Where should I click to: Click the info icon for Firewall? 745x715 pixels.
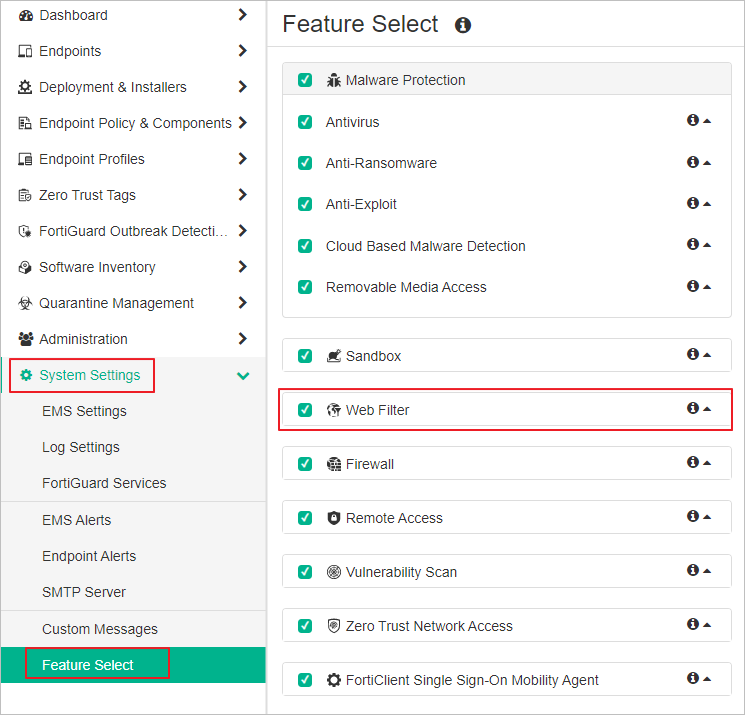coord(693,462)
